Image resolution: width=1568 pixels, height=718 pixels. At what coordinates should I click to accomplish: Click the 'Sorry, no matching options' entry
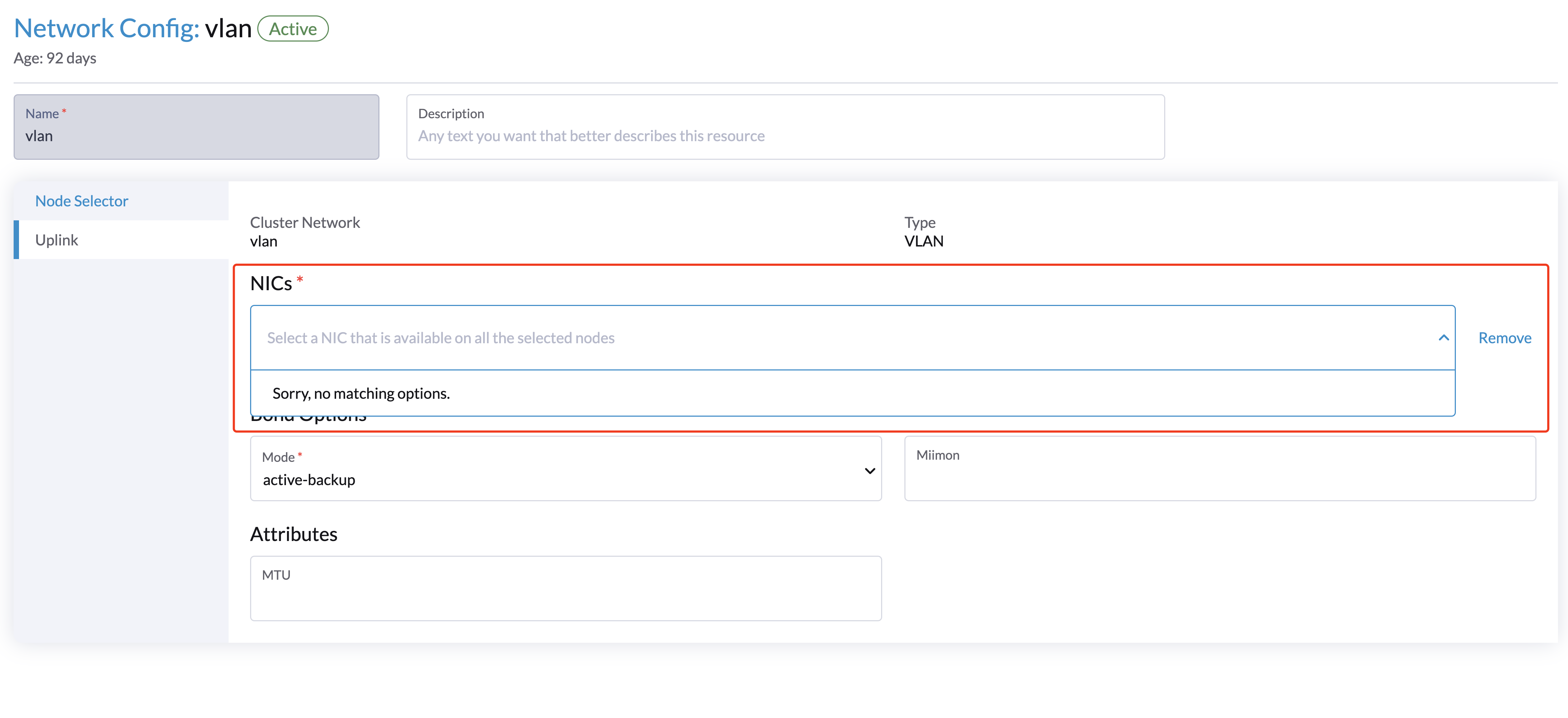click(x=361, y=393)
